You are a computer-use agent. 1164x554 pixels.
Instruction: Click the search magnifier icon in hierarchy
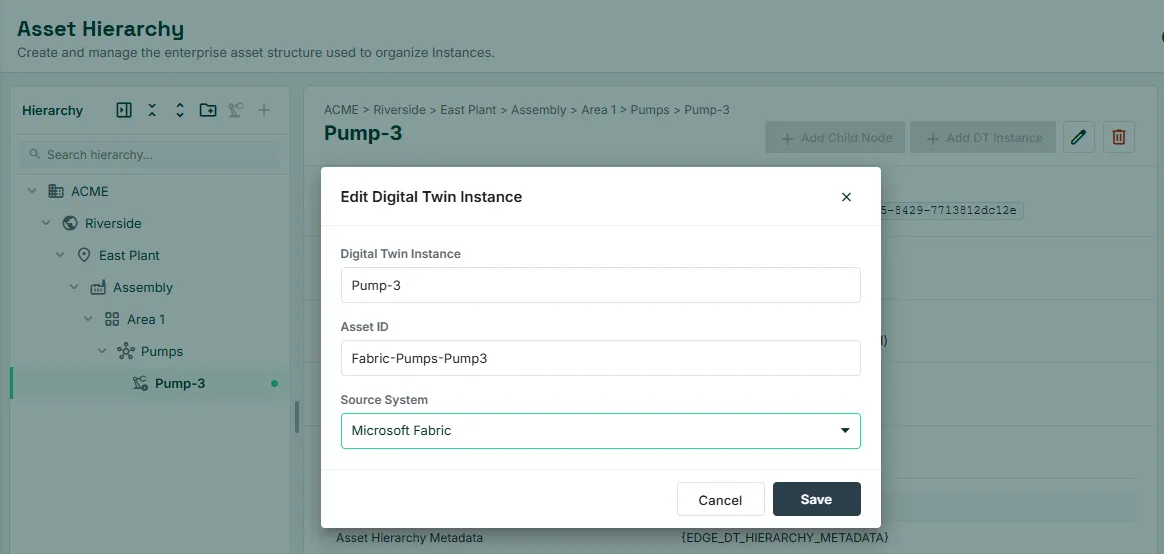click(34, 154)
